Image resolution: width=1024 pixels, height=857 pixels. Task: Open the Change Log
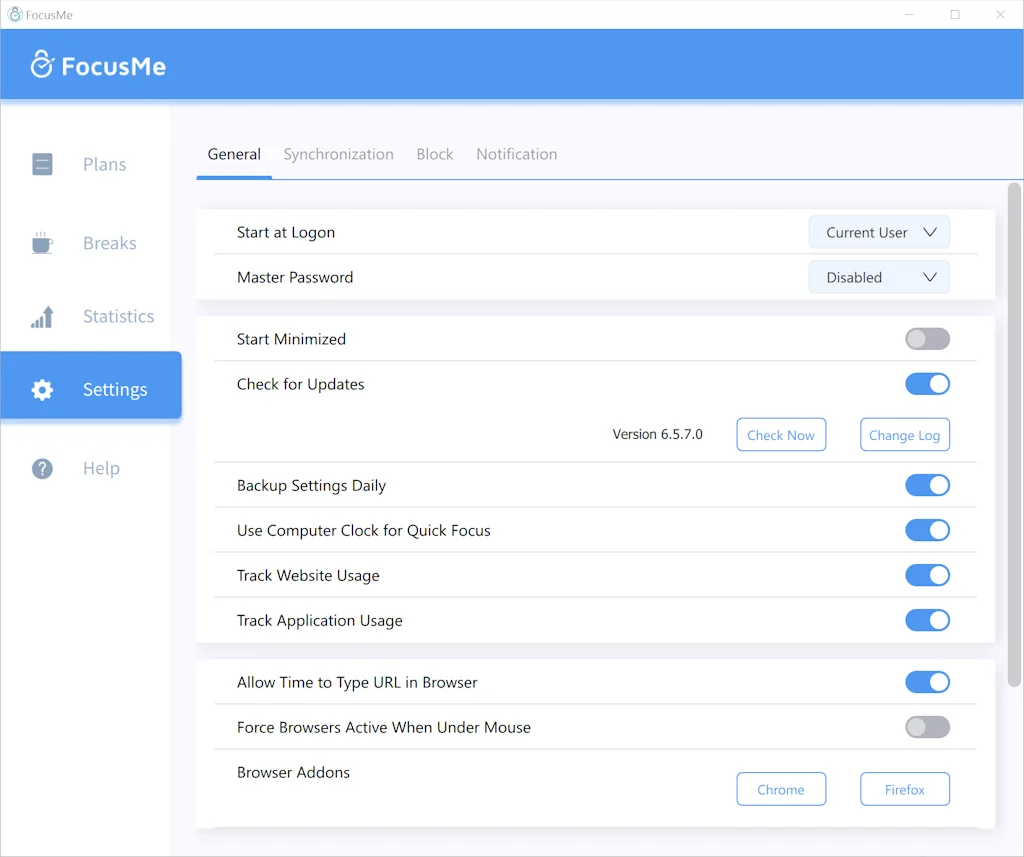click(904, 434)
